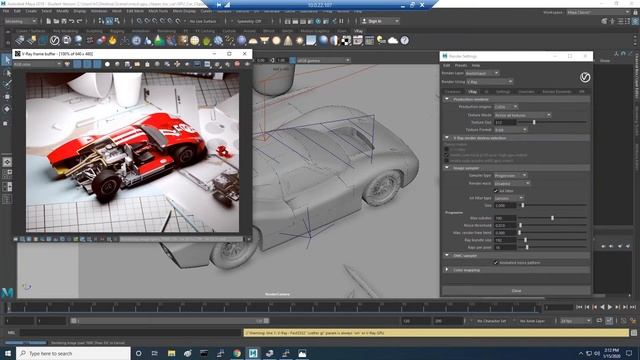Screen dimensions: 640x360
Task: Click the Windows search box on the taskbar
Action: 73,353
